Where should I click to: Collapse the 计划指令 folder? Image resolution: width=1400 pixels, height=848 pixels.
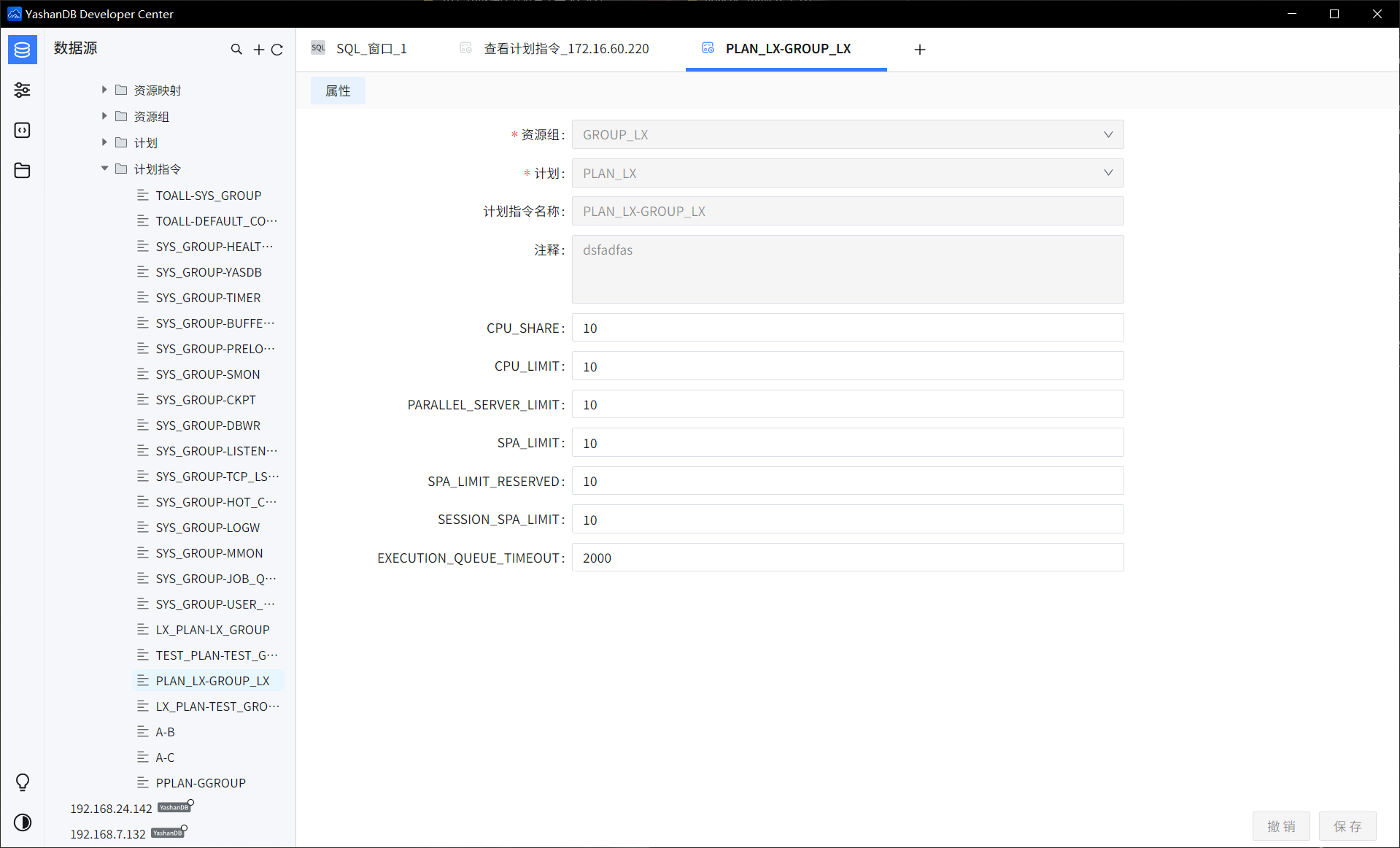[x=104, y=168]
